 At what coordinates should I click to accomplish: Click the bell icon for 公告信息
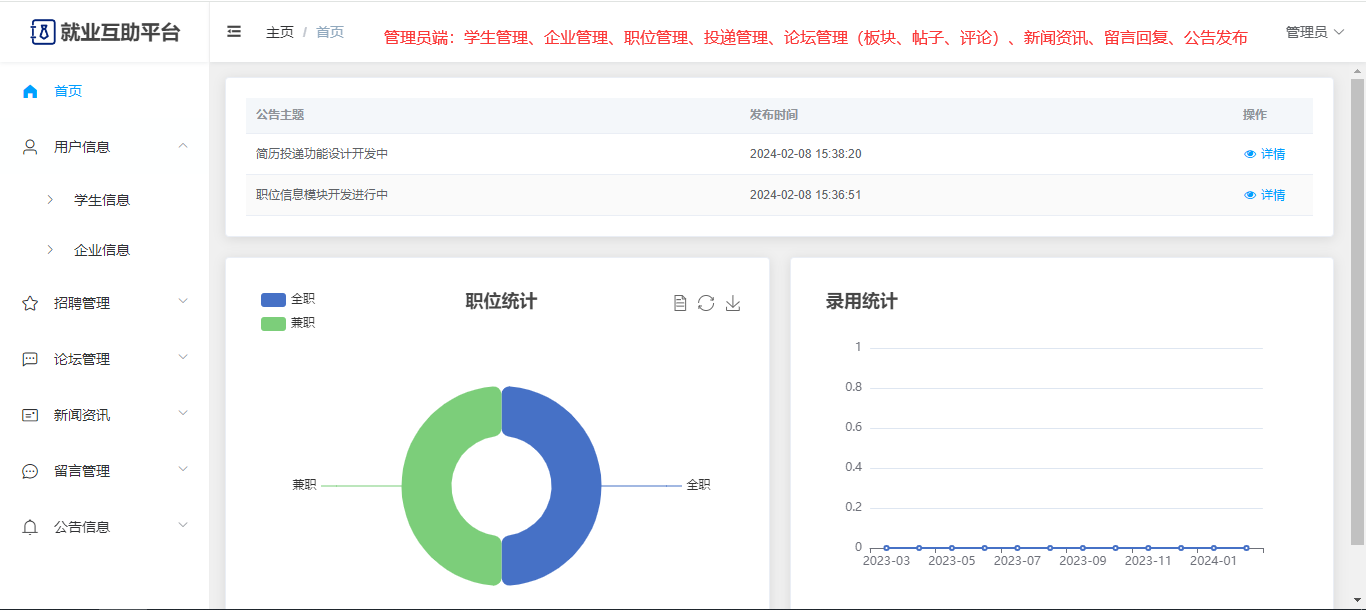tap(30, 527)
